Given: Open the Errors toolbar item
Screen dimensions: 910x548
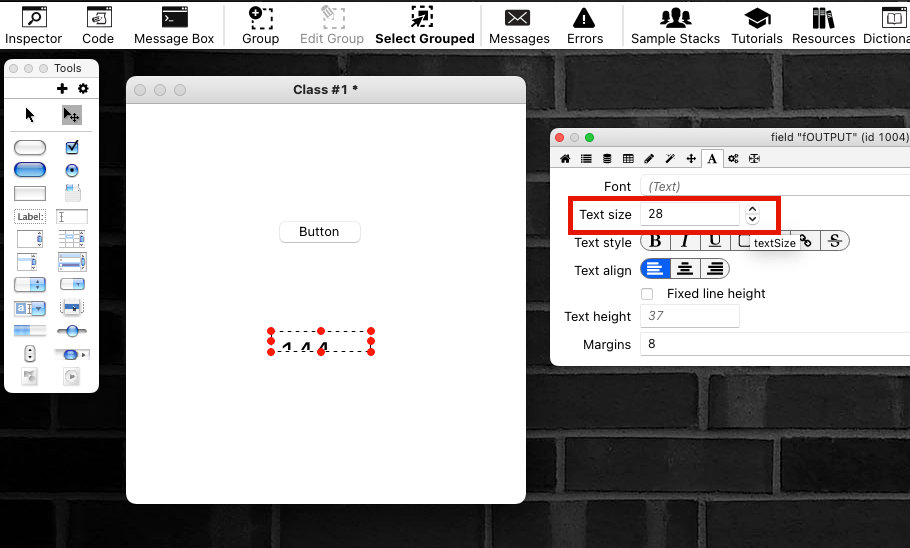Looking at the screenshot, I should 584,26.
